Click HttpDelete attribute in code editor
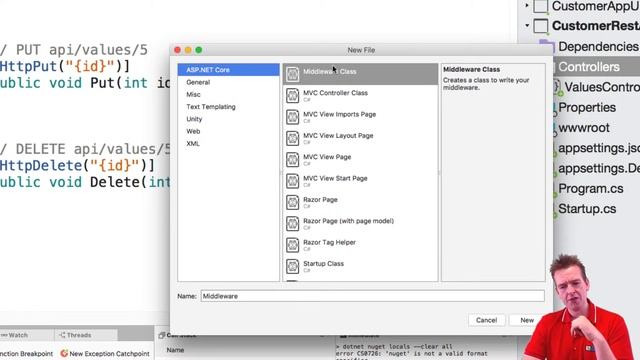This screenshot has height=360, width=640. 41,165
